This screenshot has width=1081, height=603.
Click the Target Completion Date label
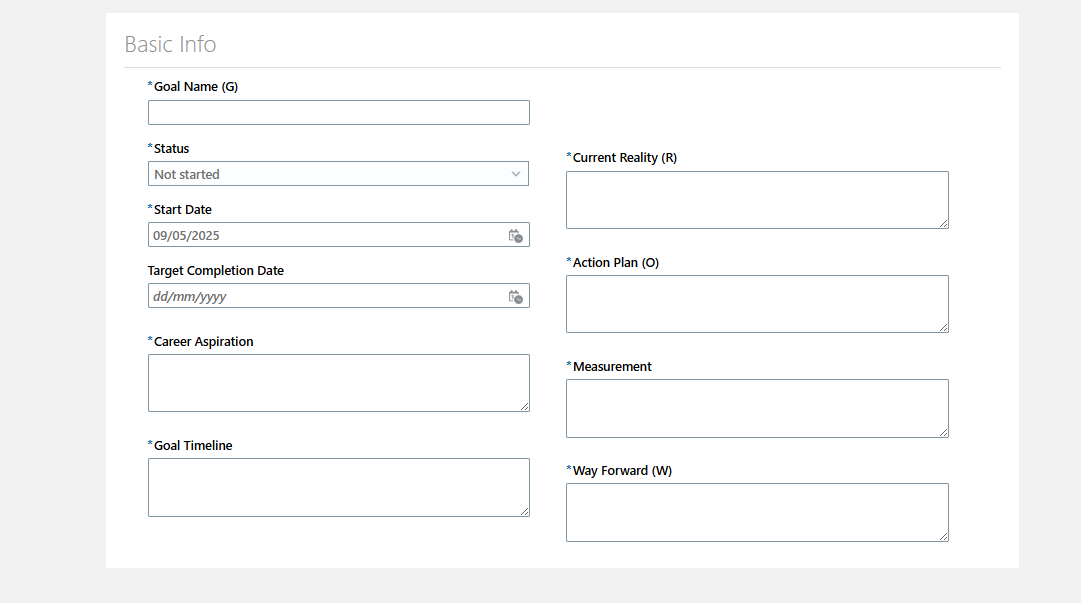point(216,270)
